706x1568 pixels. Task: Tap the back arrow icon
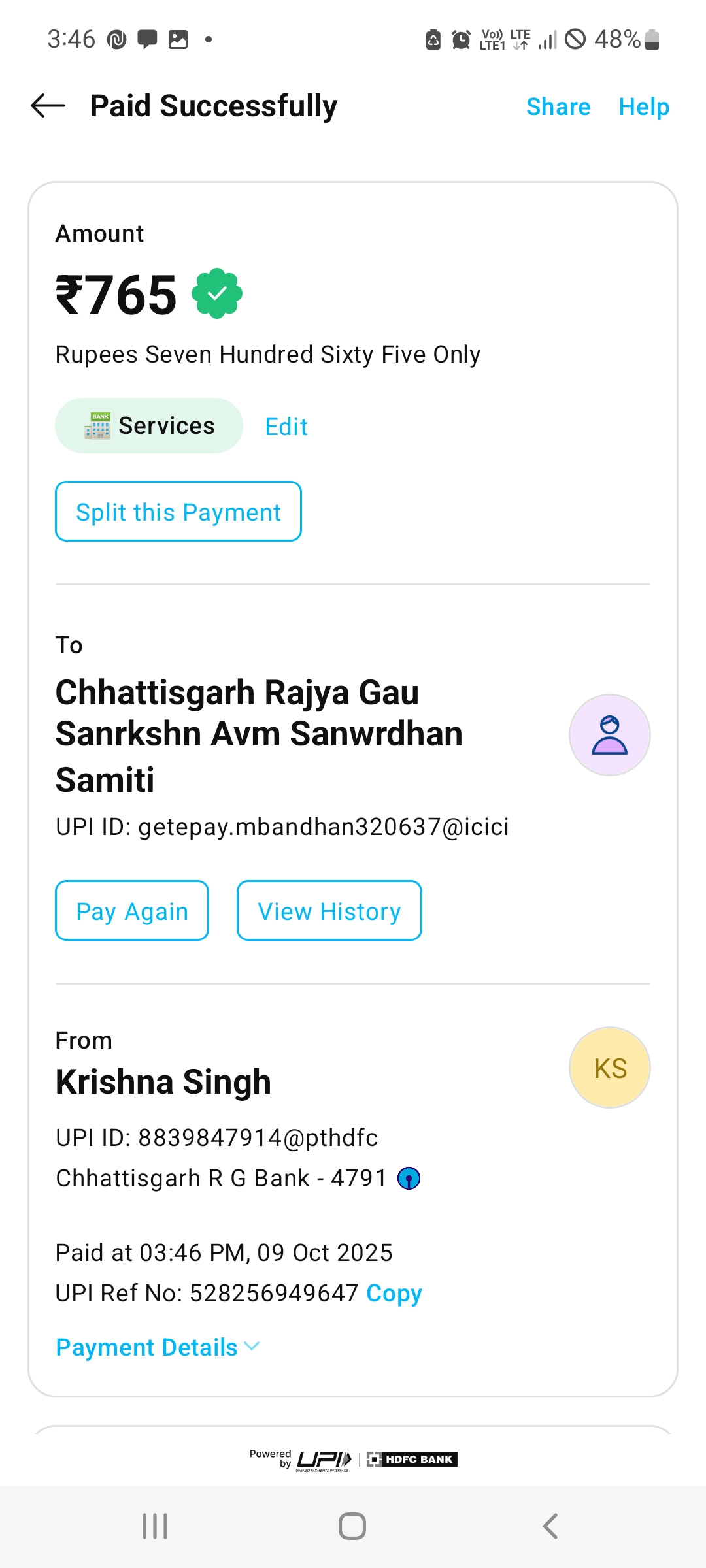[x=48, y=106]
